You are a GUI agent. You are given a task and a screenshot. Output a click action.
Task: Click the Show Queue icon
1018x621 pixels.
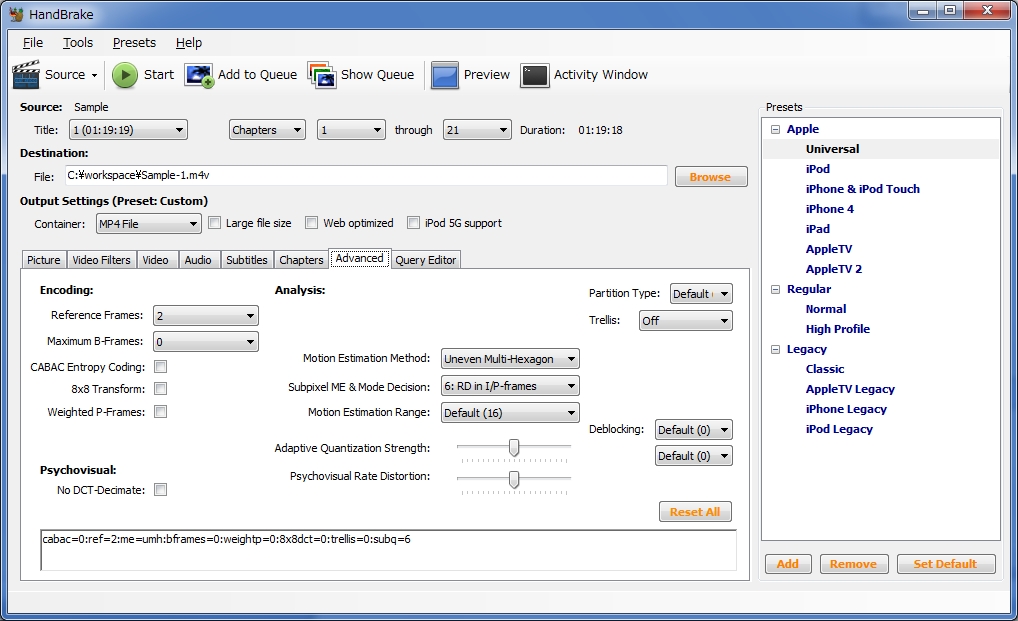tap(322, 75)
